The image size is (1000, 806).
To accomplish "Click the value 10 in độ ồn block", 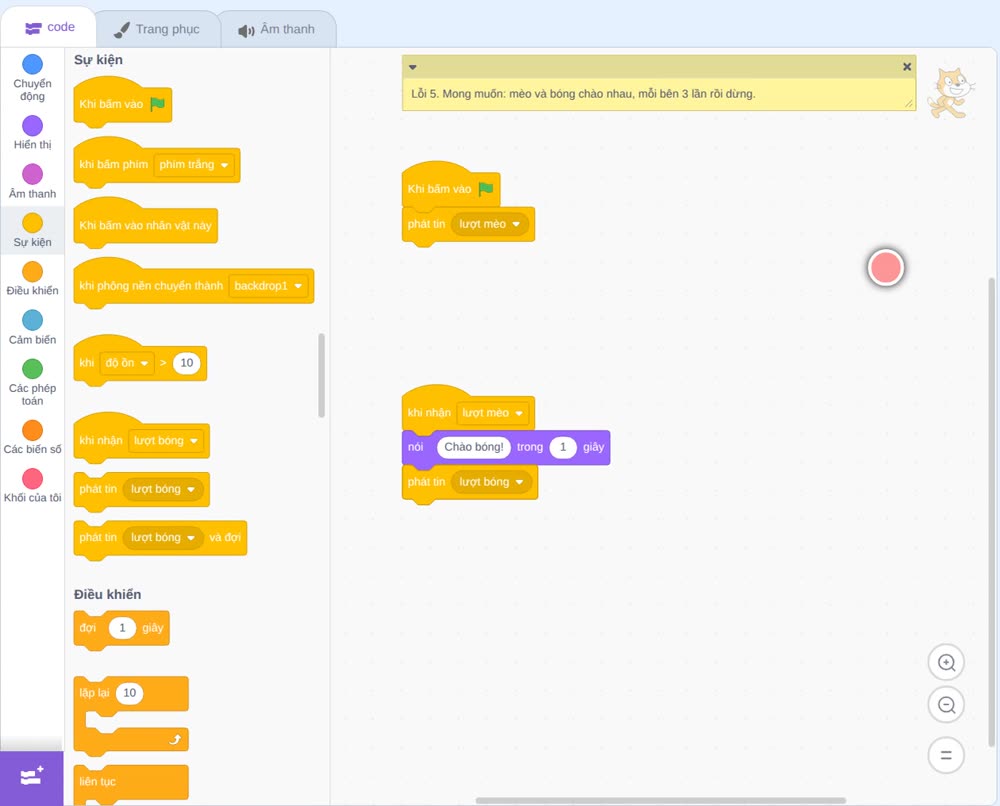I will 186,363.
